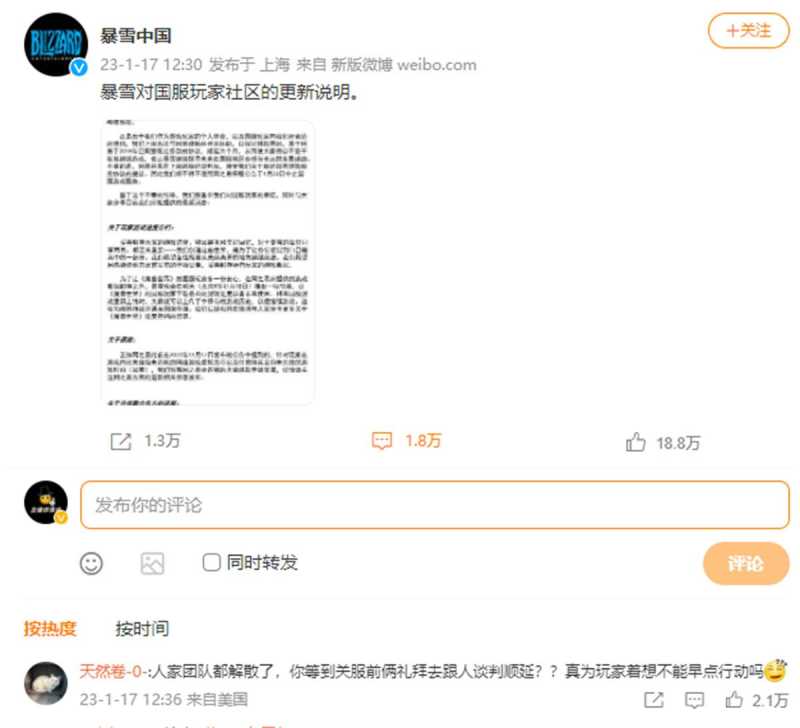The height and width of the screenshot is (728, 800).
Task: Enable the 同时转发 checkbox
Action: tap(211, 563)
